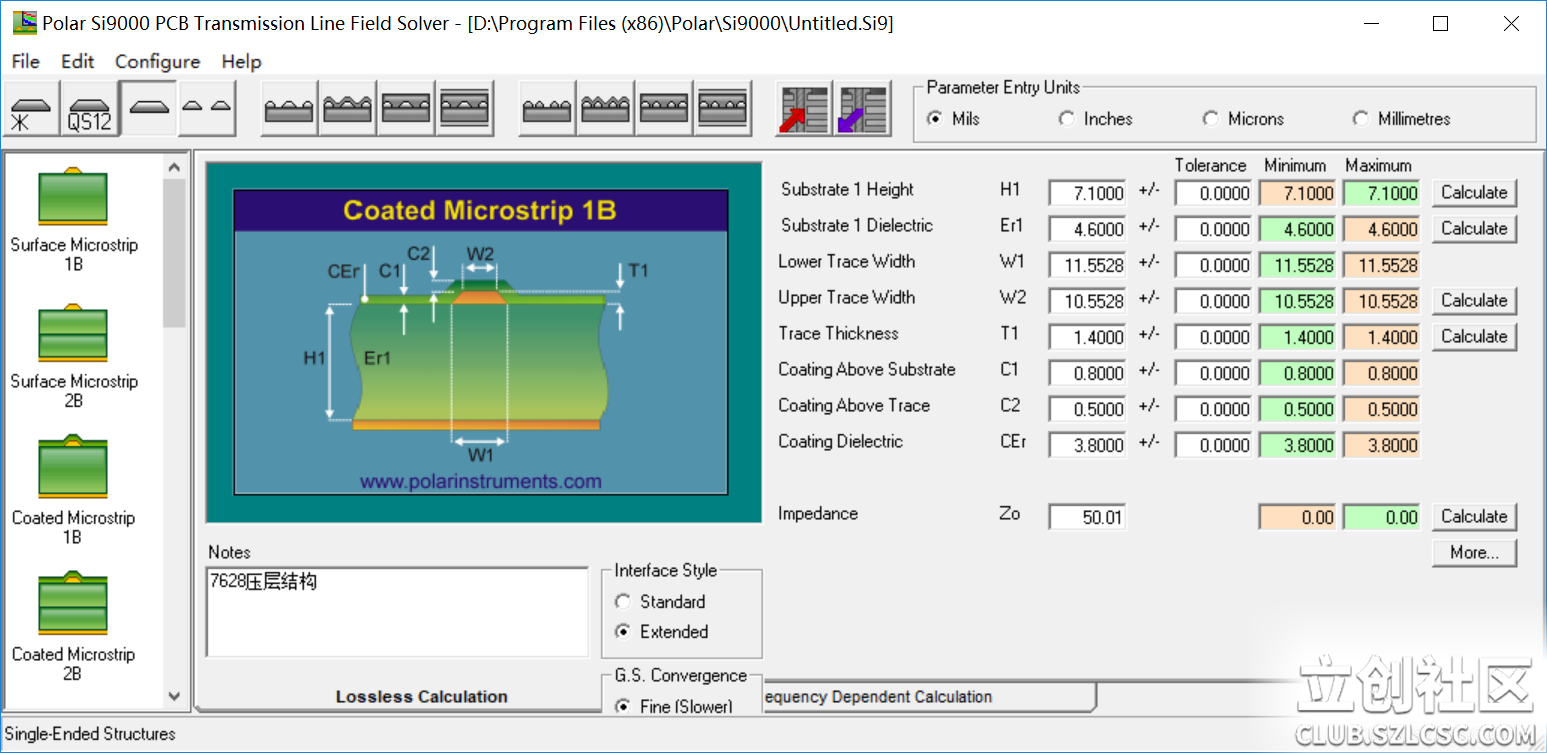The height and width of the screenshot is (753, 1547).
Task: Click the CEr tolerance field
Action: point(1213,445)
